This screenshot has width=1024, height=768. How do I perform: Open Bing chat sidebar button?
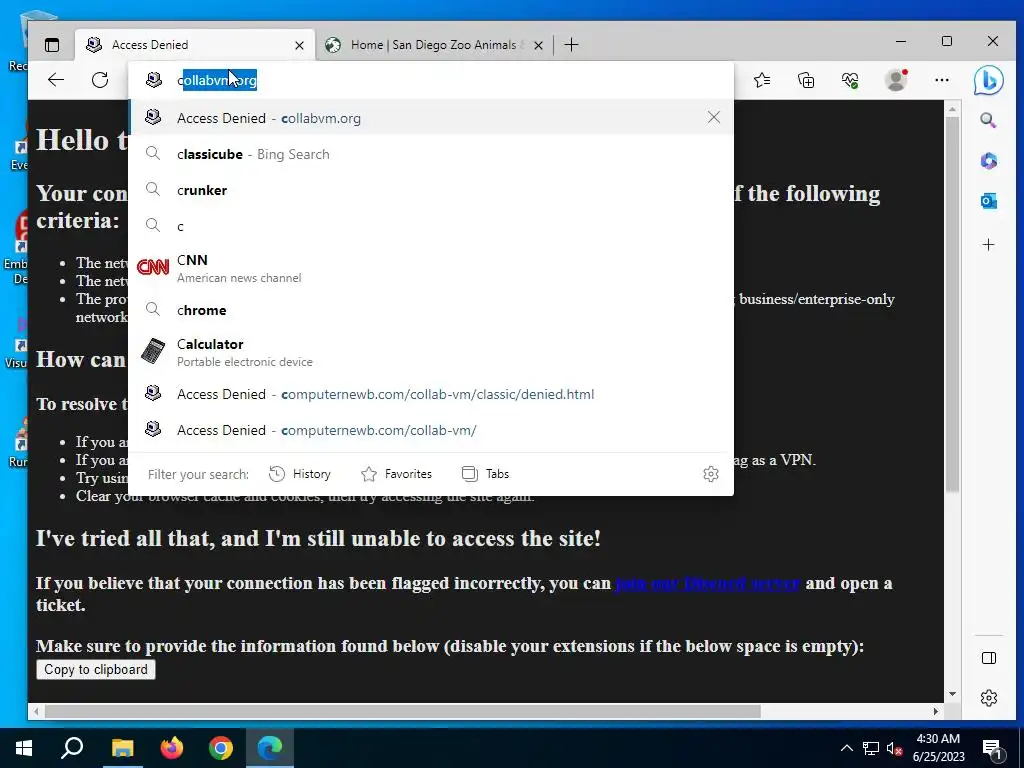coord(988,81)
